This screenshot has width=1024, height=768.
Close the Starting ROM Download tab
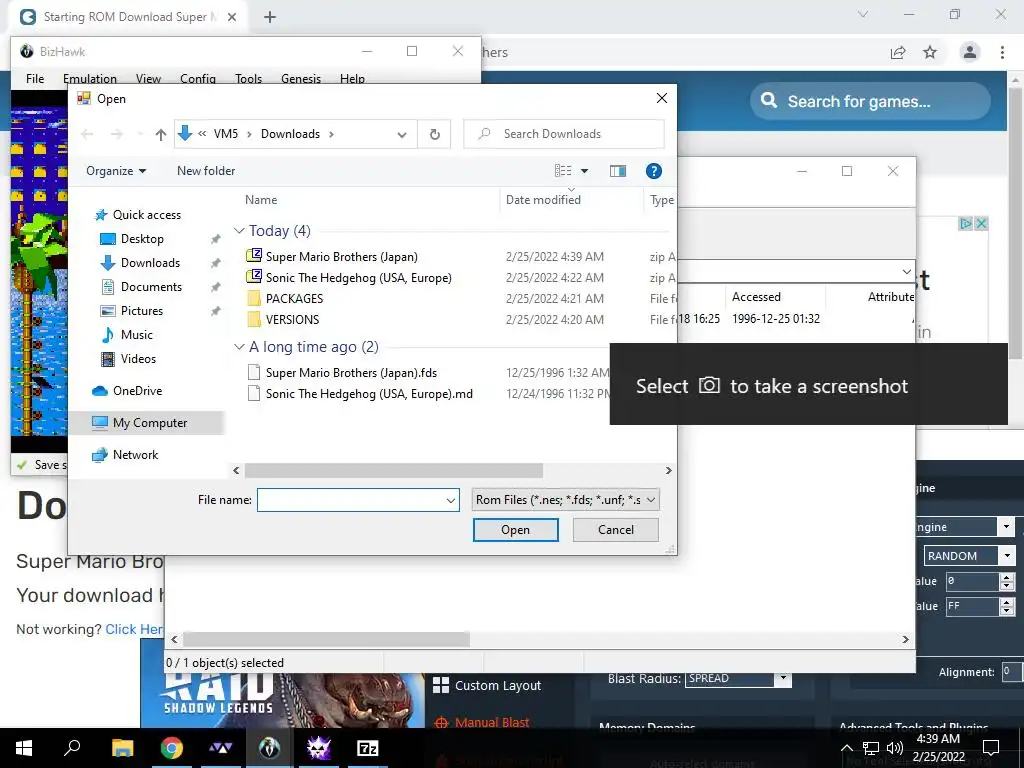click(232, 17)
